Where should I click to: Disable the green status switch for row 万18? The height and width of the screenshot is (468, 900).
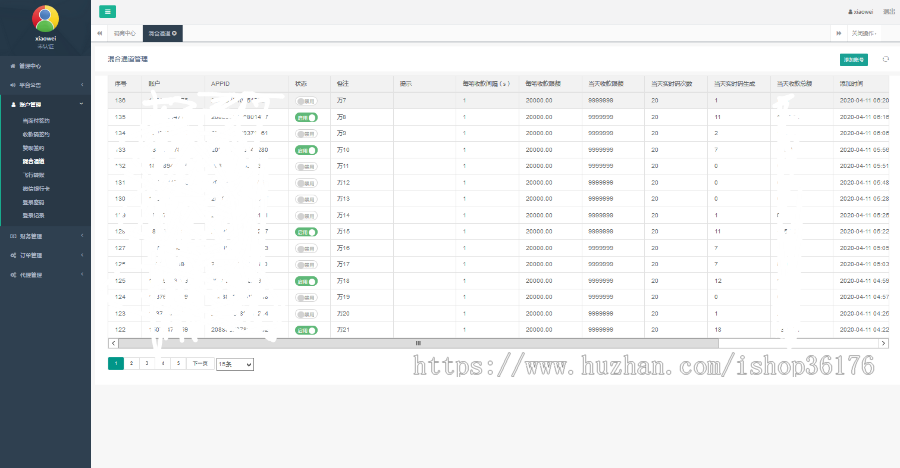[306, 281]
